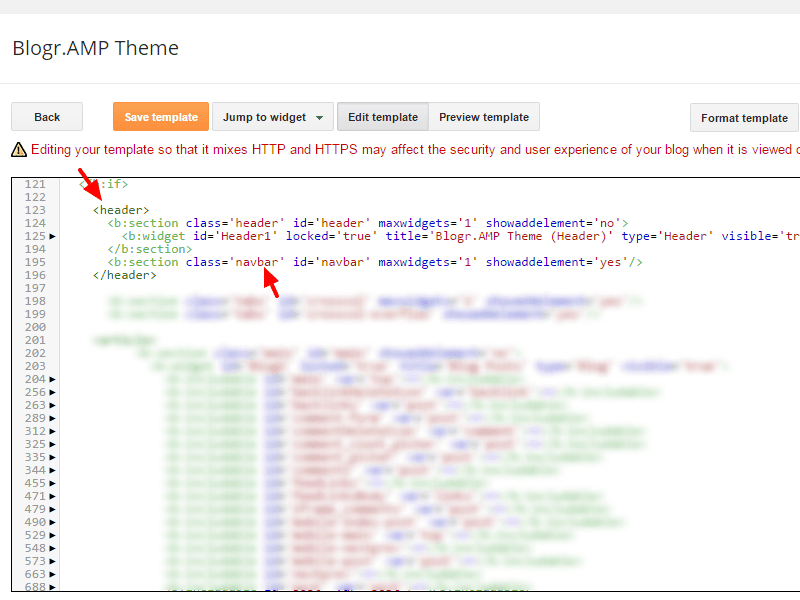
Task: Click type='Header' attribute on line 125
Action: tap(667, 236)
